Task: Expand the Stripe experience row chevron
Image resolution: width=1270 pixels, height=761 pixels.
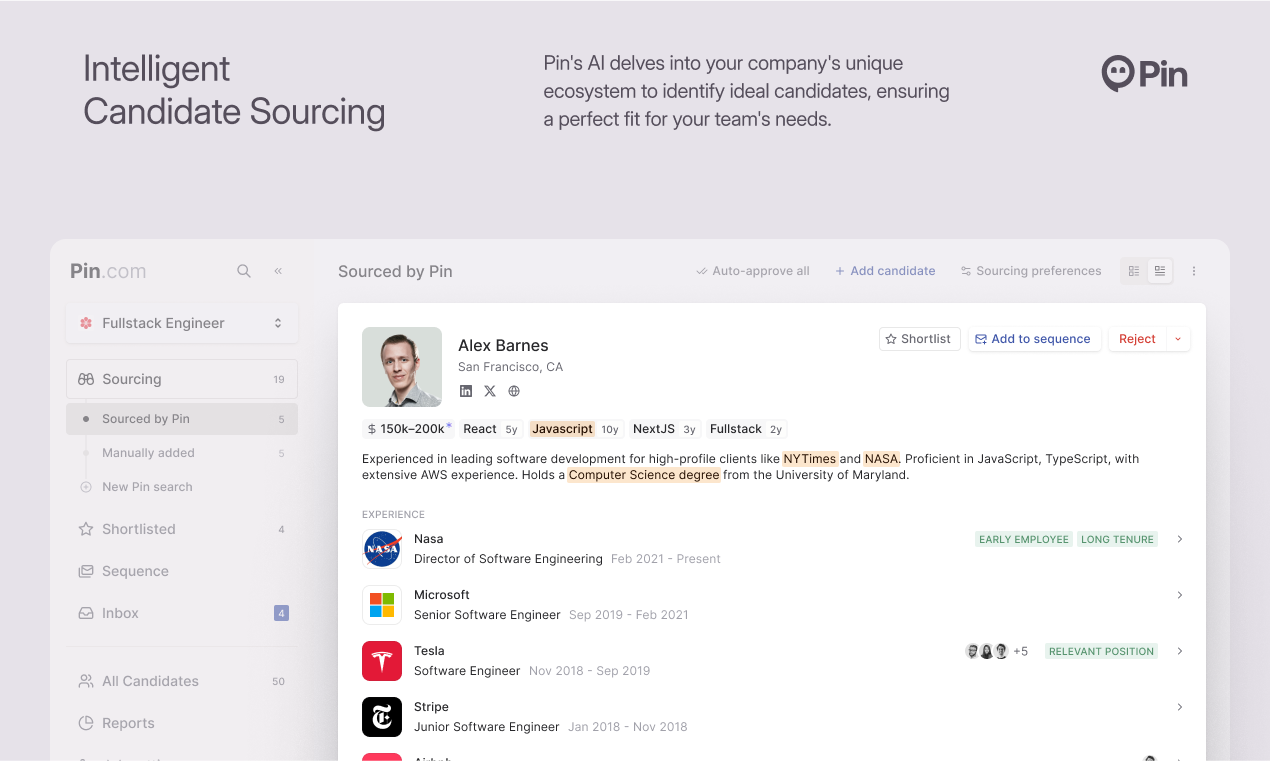Action: tap(1180, 707)
